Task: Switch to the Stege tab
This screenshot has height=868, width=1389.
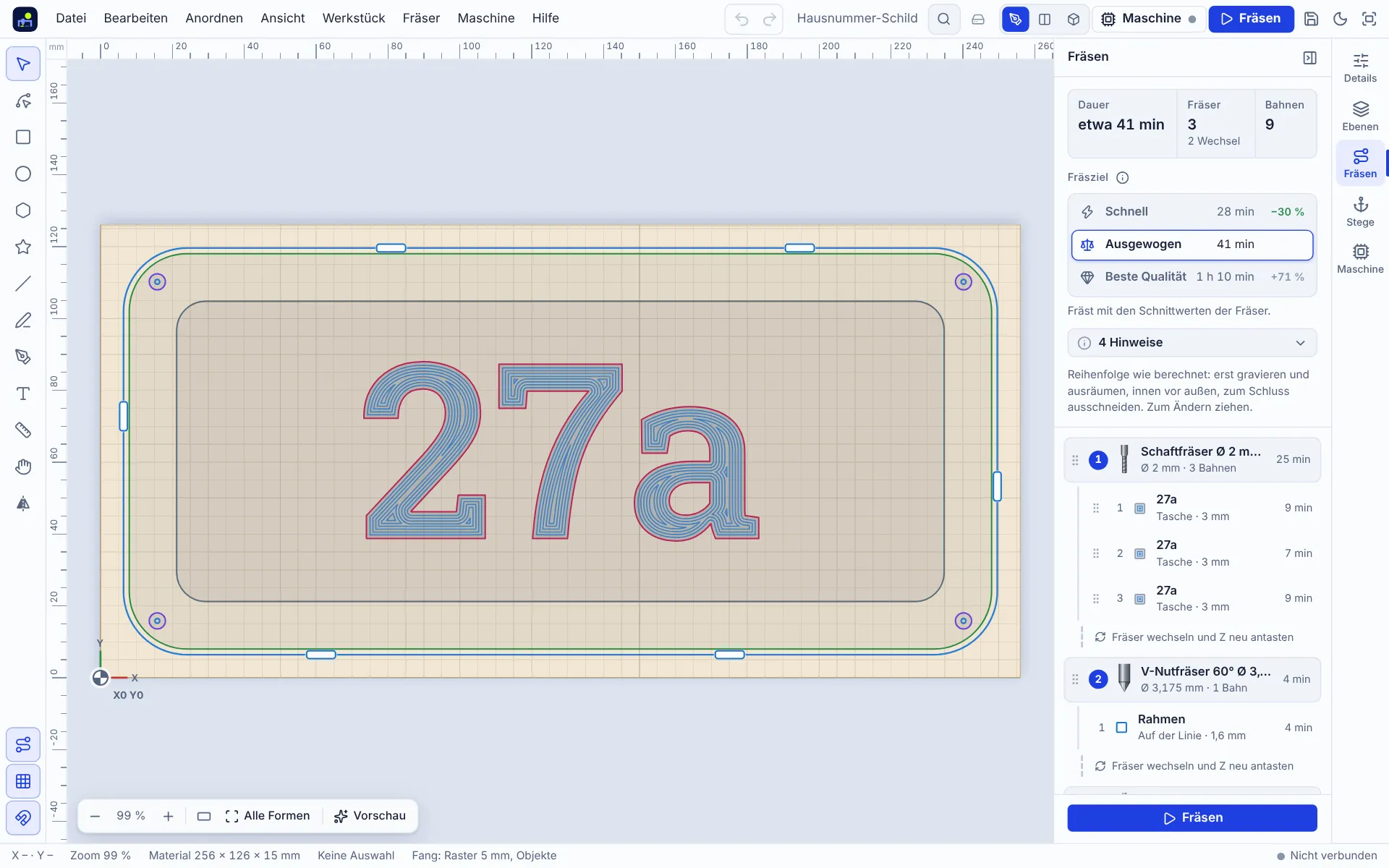Action: click(x=1360, y=212)
